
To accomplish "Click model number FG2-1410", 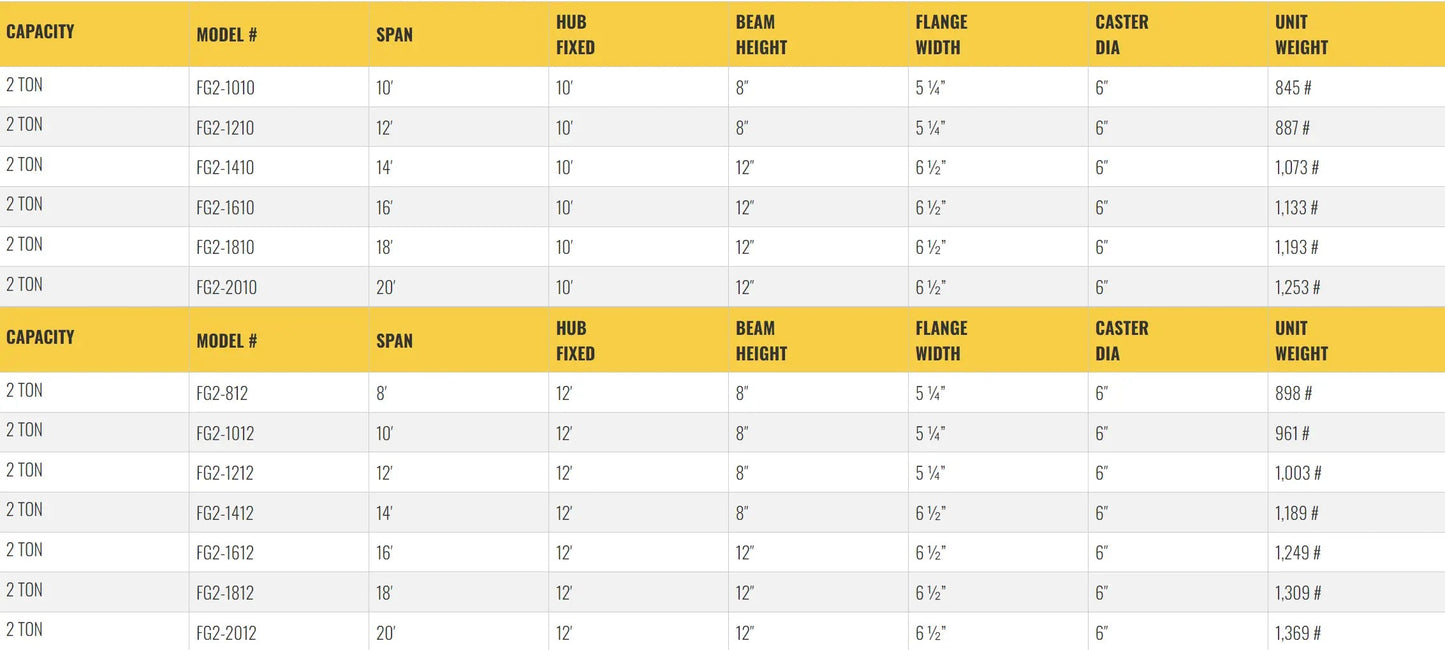I will (x=225, y=168).
